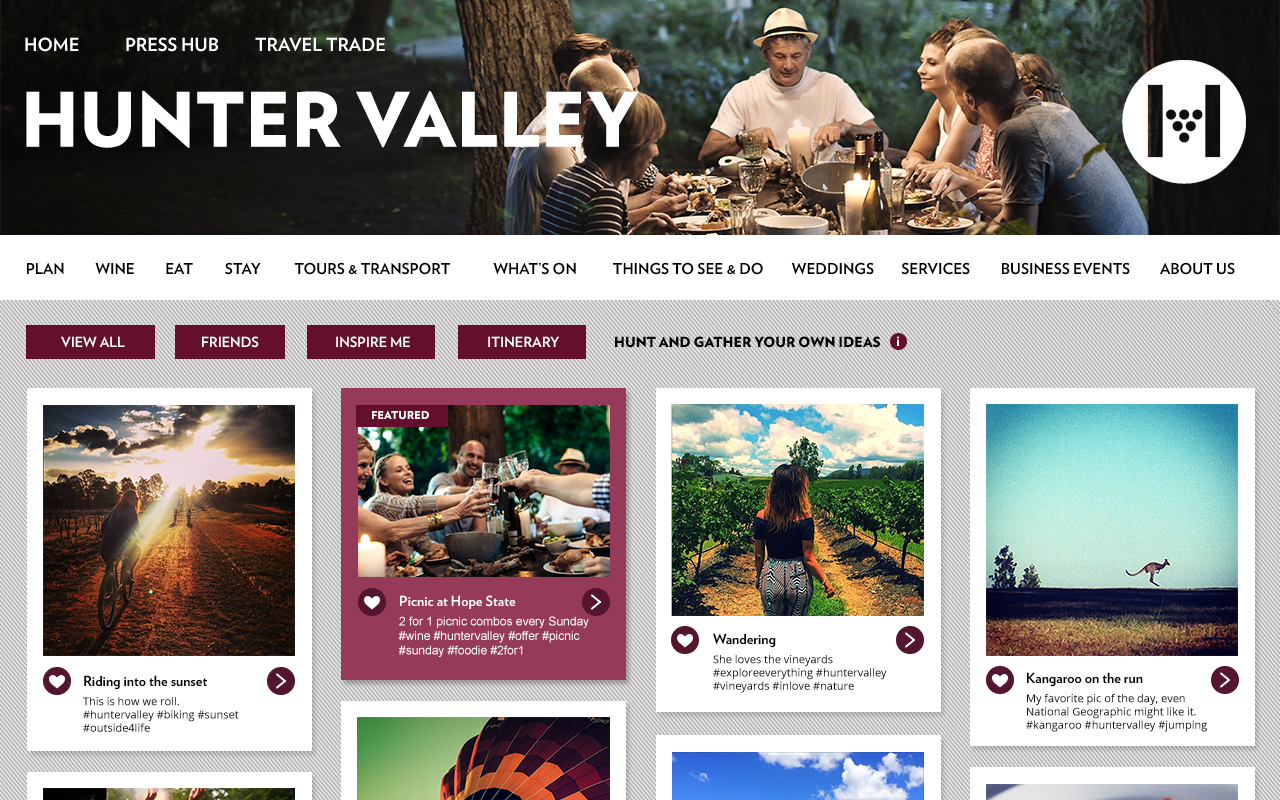The height and width of the screenshot is (800, 1280).
Task: Favorite the Wandering vineyard post
Action: (685, 640)
